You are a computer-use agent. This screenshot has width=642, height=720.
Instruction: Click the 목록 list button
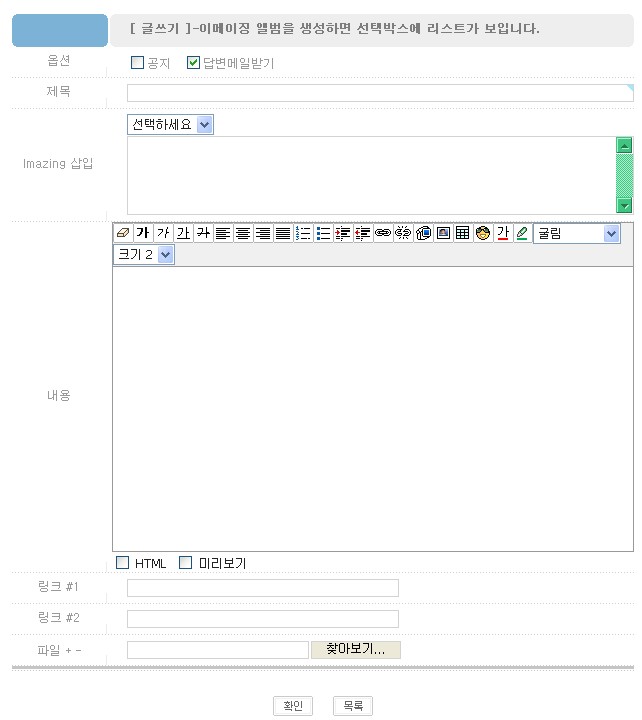[x=353, y=706]
